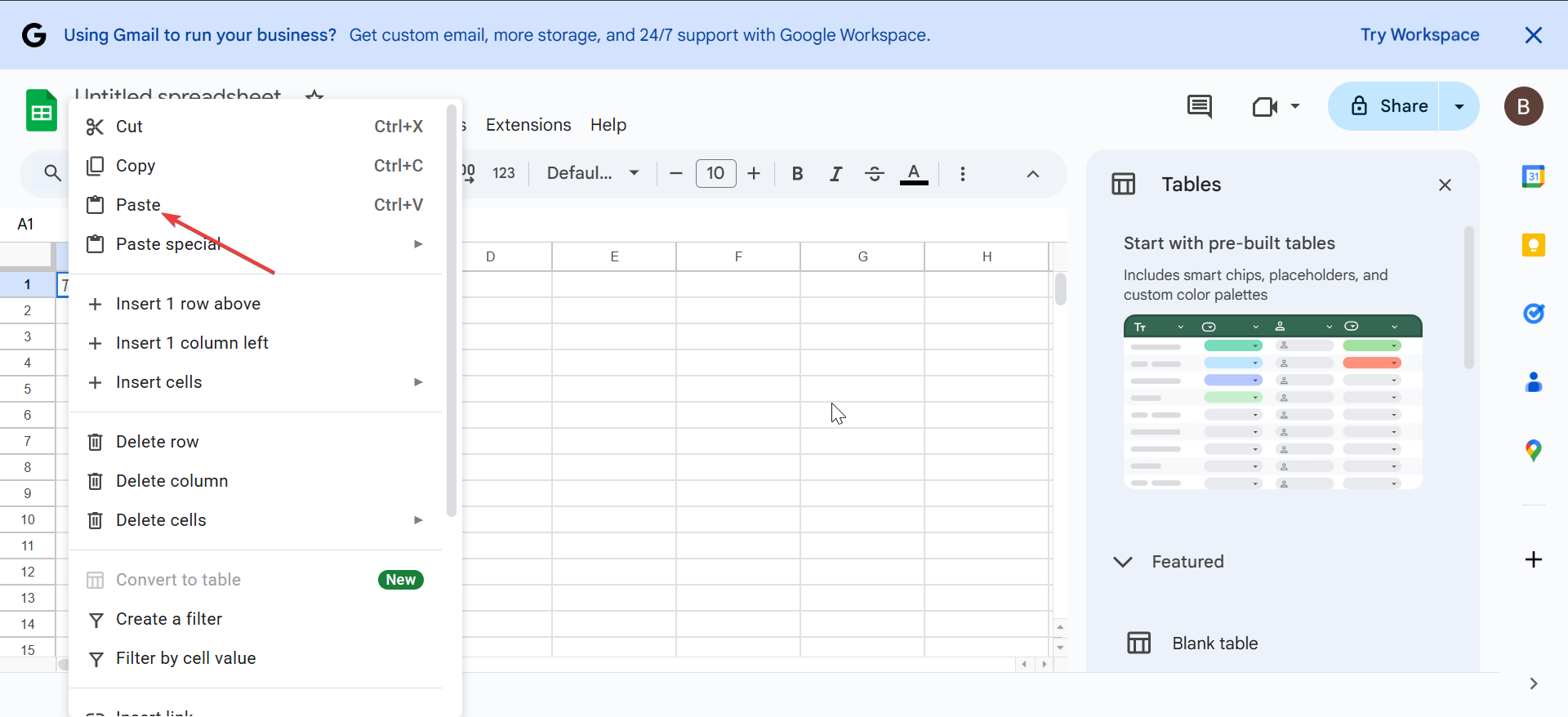Select Insert 1 row above
The width and height of the screenshot is (1568, 717).
point(256,304)
